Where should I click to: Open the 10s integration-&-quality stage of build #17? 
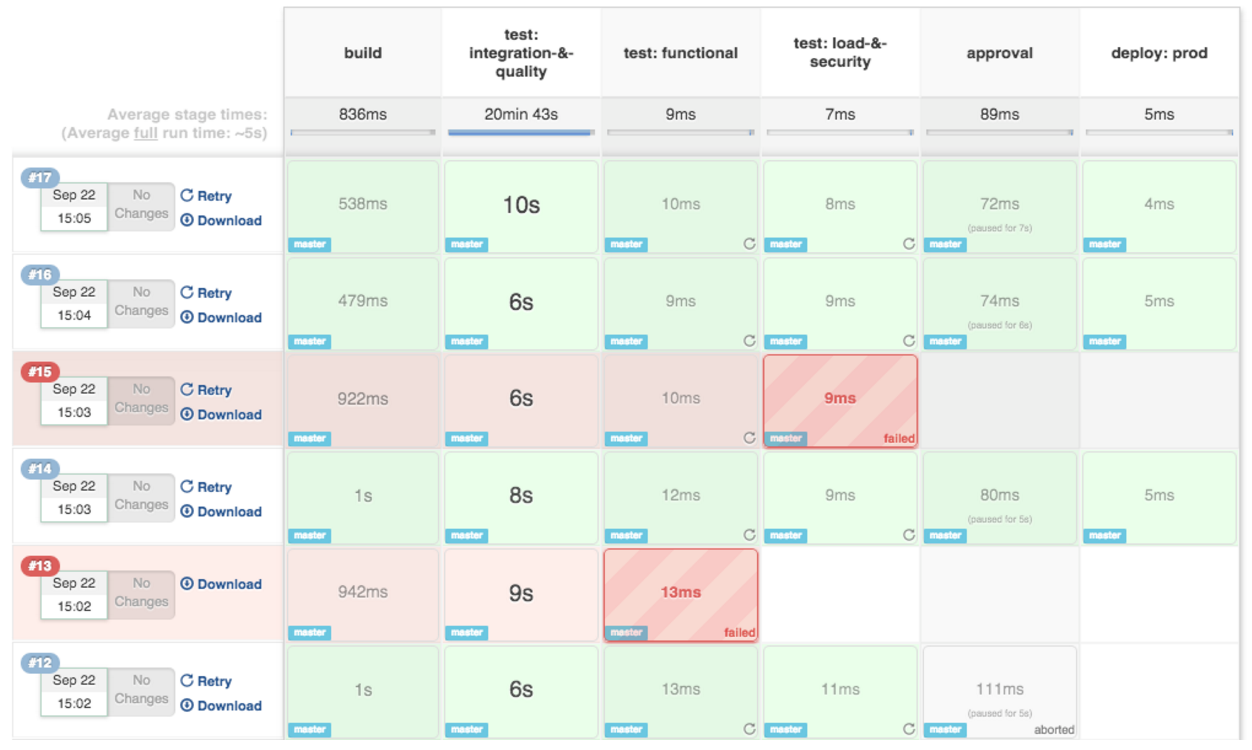(x=520, y=205)
